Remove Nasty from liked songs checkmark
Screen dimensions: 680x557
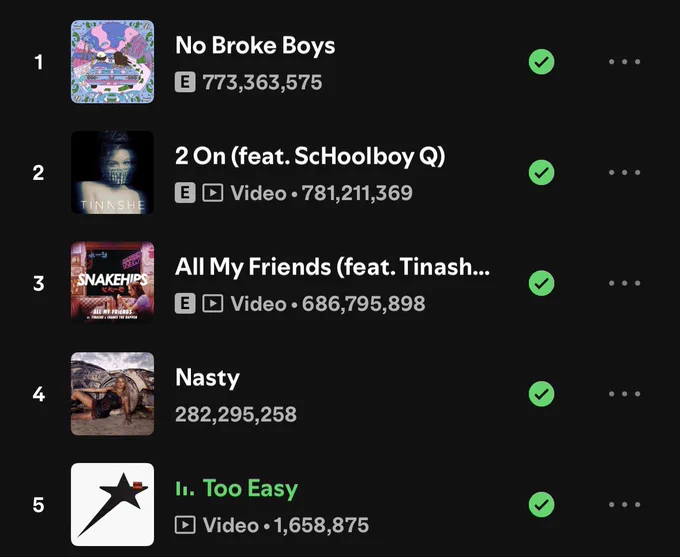541,393
